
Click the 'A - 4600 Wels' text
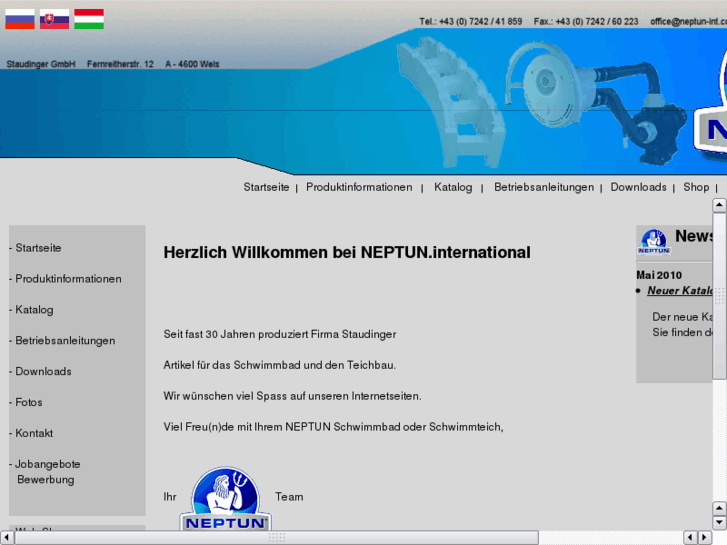(192, 64)
